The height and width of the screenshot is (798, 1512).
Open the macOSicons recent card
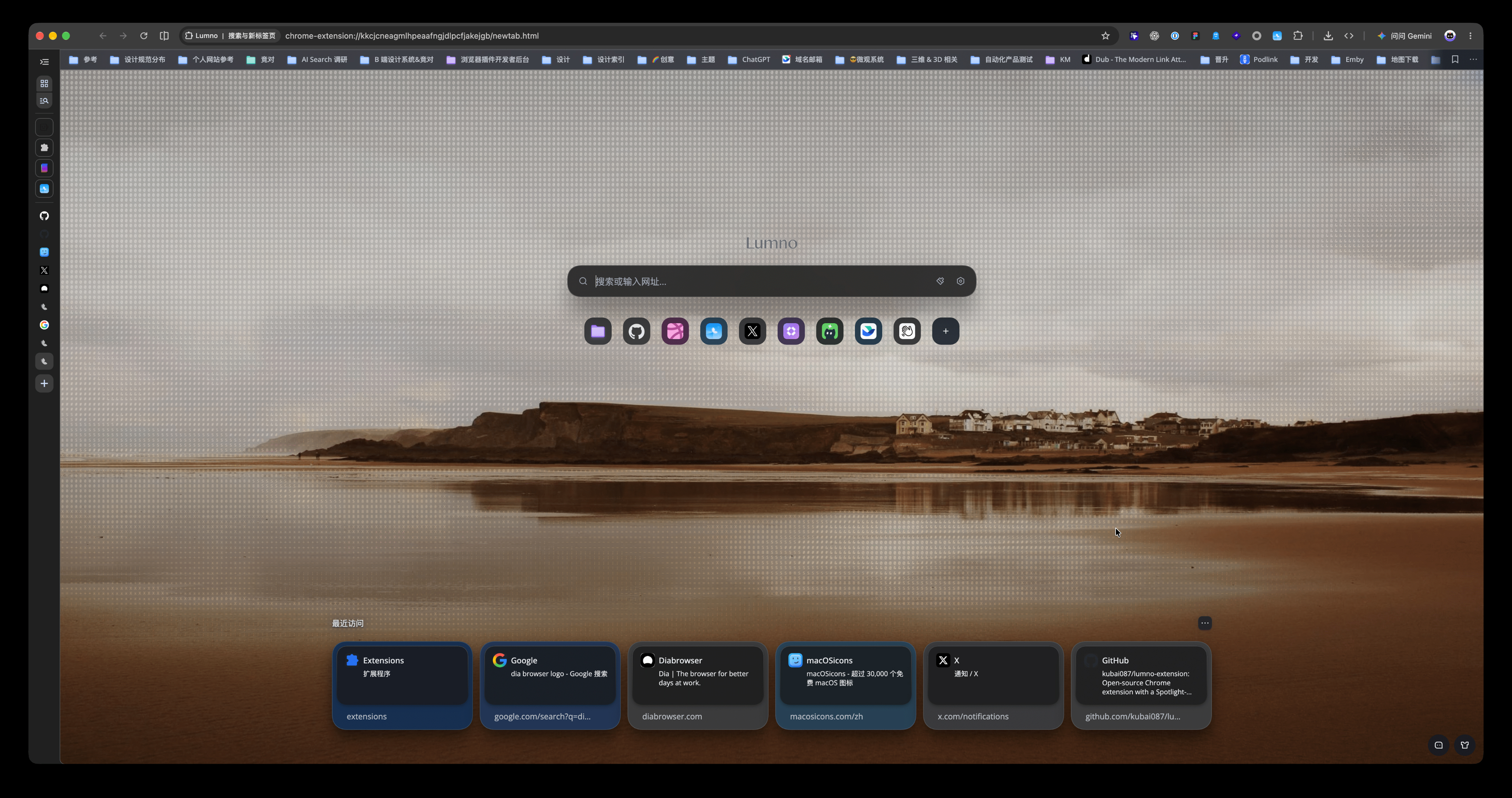846,685
